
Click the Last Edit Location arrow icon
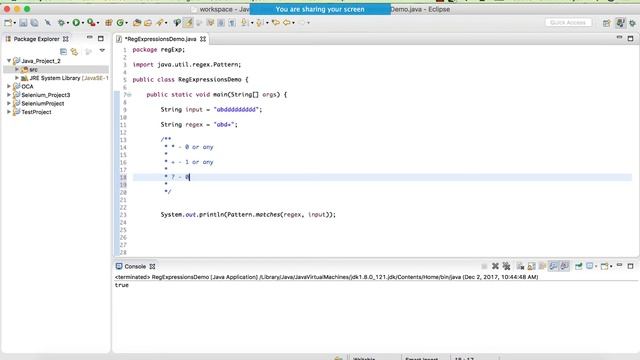(x=276, y=23)
